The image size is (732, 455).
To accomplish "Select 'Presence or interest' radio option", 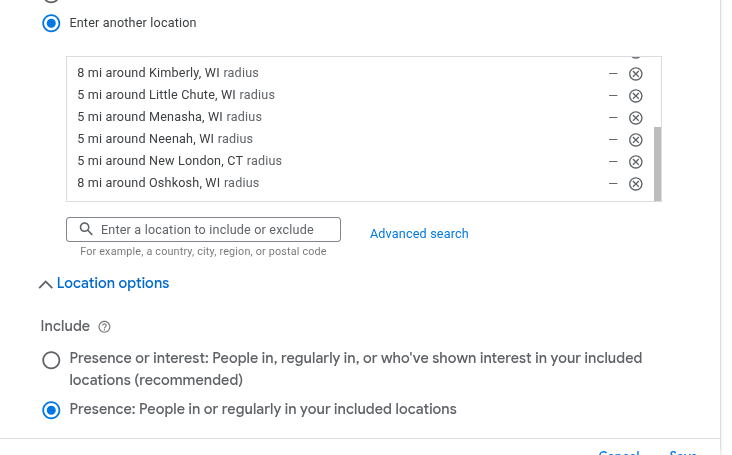I will pyautogui.click(x=51, y=361).
